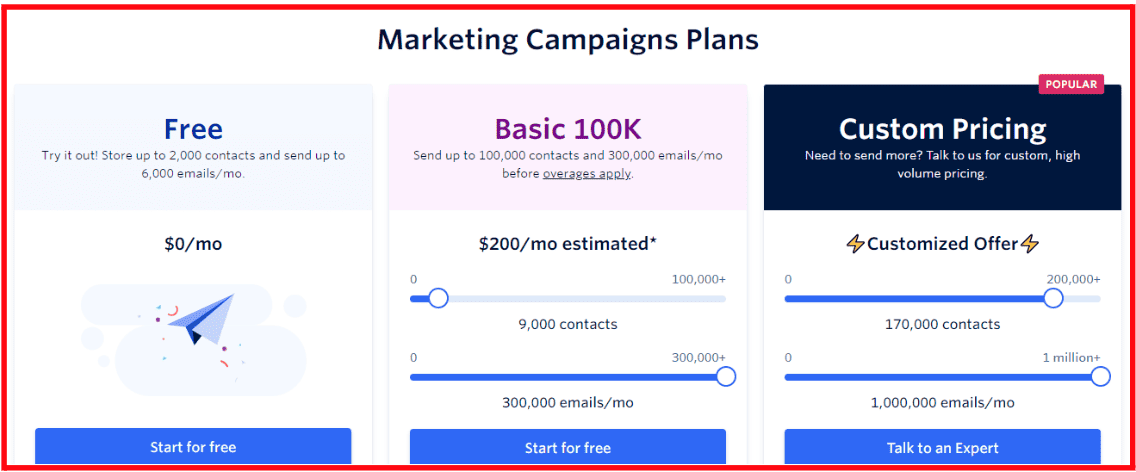The height and width of the screenshot is (472, 1136).
Task: Click the Basic 100K emails slider handle
Action: pos(725,376)
